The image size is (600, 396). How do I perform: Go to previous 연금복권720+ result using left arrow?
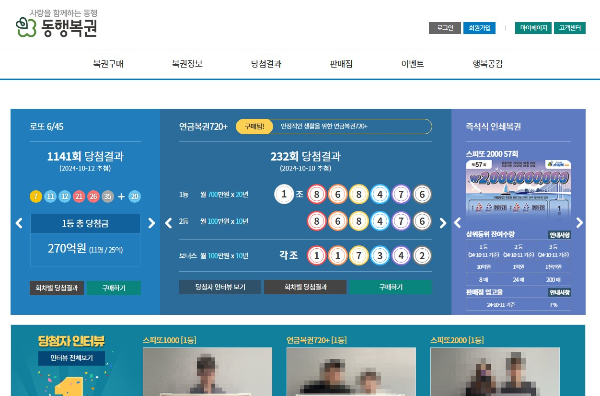[x=168, y=223]
